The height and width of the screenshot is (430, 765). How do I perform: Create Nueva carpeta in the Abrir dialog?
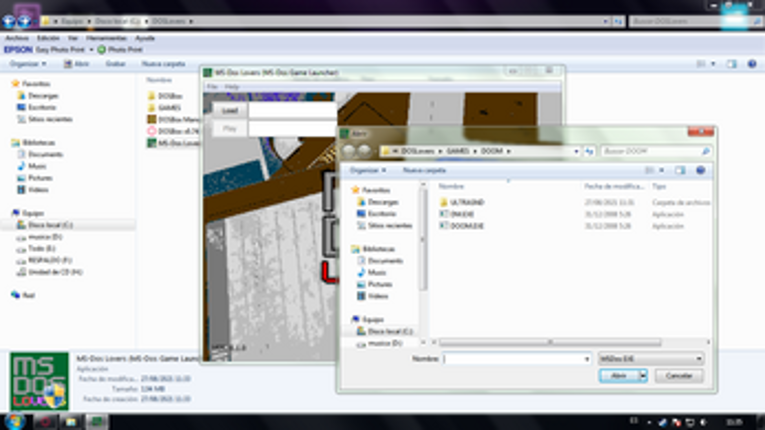tap(424, 170)
